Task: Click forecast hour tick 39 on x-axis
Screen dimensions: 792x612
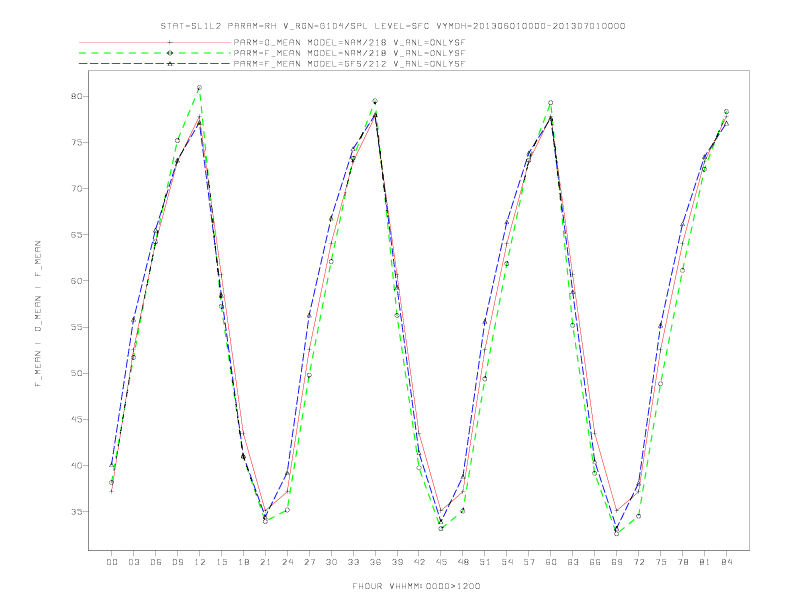Action: [x=397, y=562]
